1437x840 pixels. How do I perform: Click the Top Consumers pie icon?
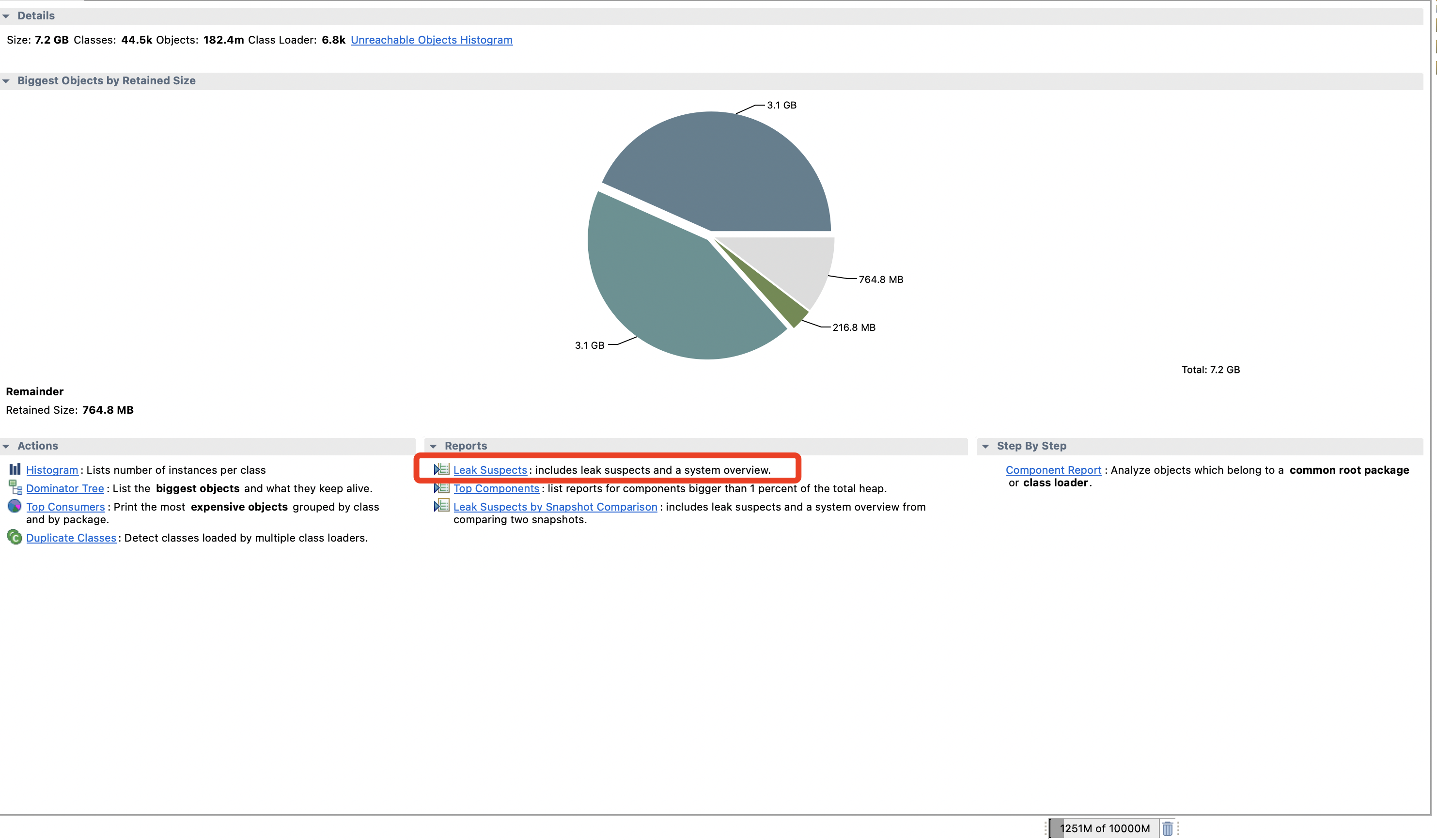click(x=15, y=506)
